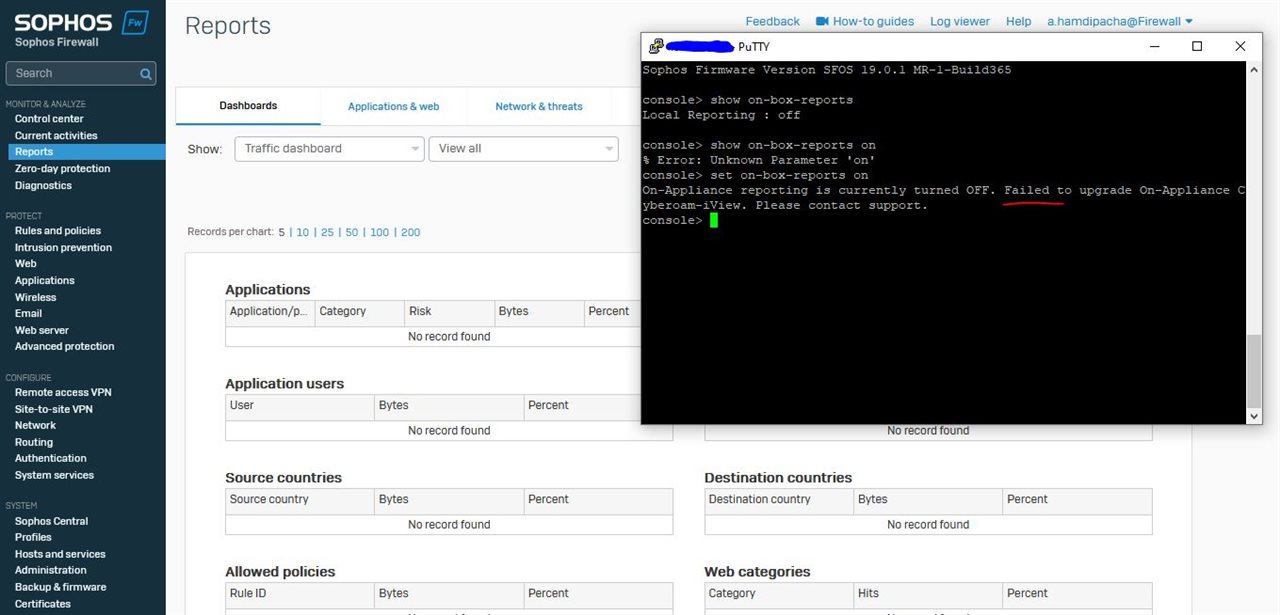Set records per chart to 200
The image size is (1280, 615).
pos(410,232)
